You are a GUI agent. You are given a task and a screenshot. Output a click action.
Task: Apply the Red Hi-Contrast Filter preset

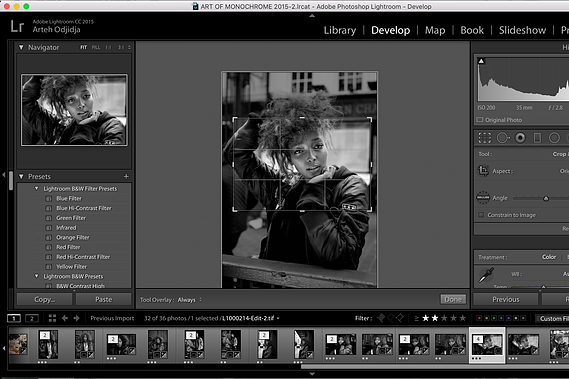click(x=83, y=257)
